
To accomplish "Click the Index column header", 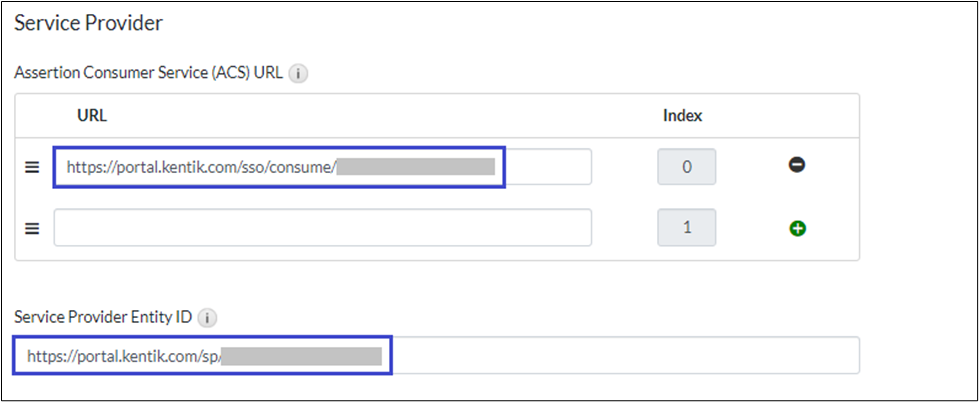I will pos(683,115).
